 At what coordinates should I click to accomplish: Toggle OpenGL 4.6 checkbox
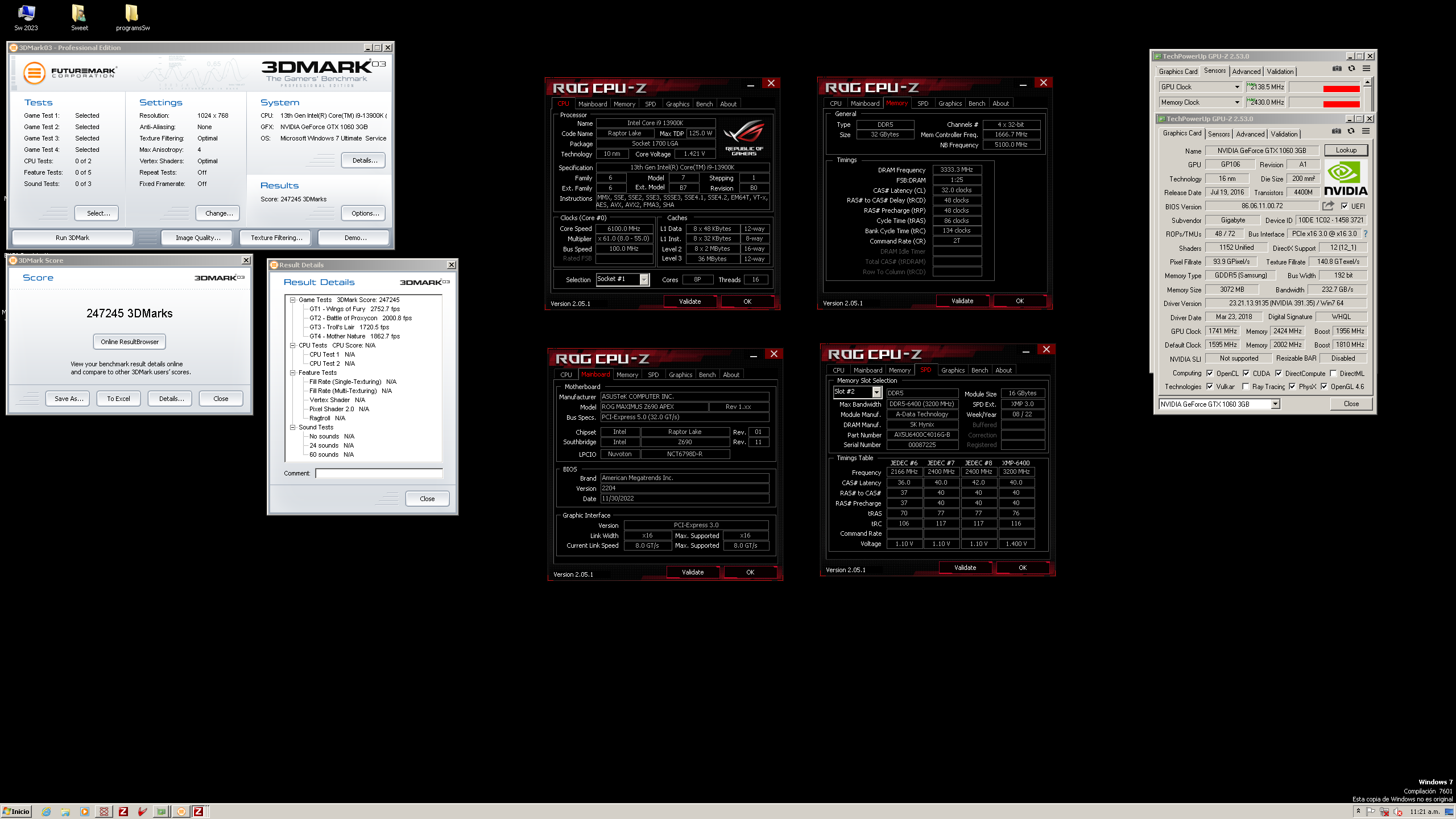click(x=1324, y=387)
